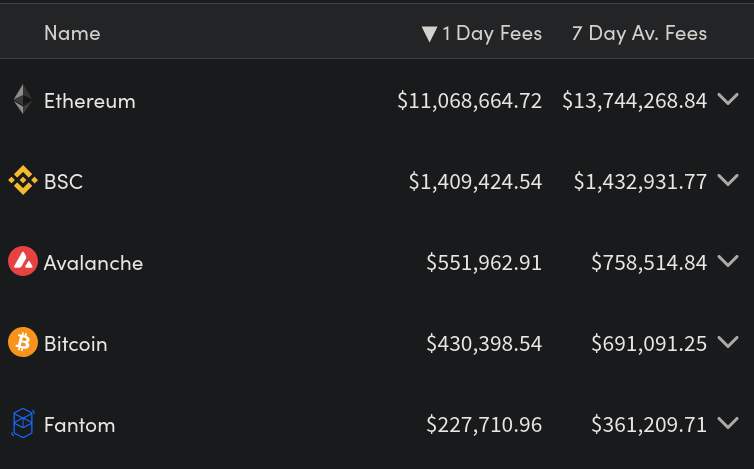Expand the Fantom row chevron

click(x=729, y=423)
